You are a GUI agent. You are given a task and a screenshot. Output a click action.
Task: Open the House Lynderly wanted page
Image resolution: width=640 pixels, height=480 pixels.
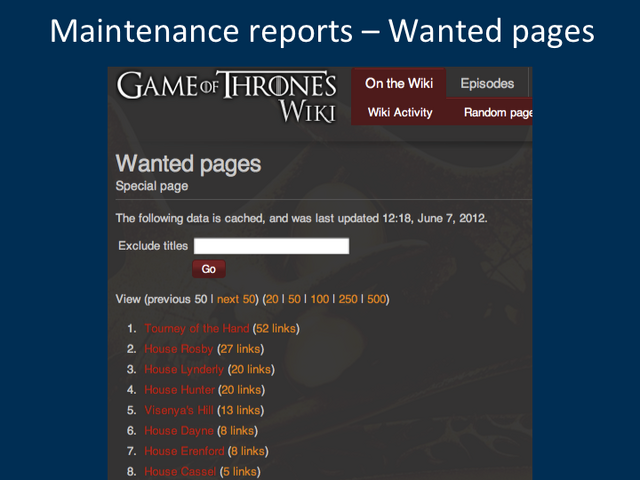(x=184, y=369)
